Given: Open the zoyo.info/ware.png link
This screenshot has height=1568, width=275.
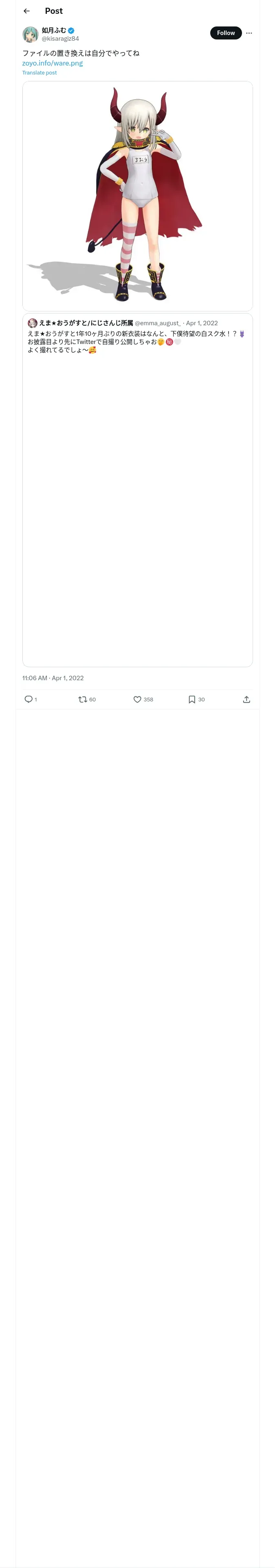Looking at the screenshot, I should point(53,63).
